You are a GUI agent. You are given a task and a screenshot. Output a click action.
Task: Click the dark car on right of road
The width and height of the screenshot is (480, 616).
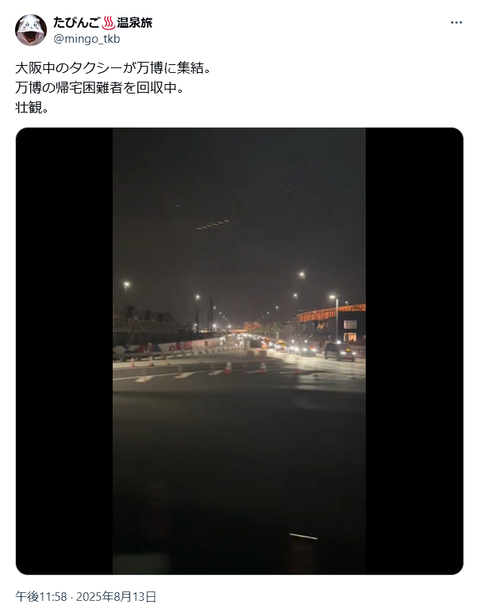click(x=339, y=351)
